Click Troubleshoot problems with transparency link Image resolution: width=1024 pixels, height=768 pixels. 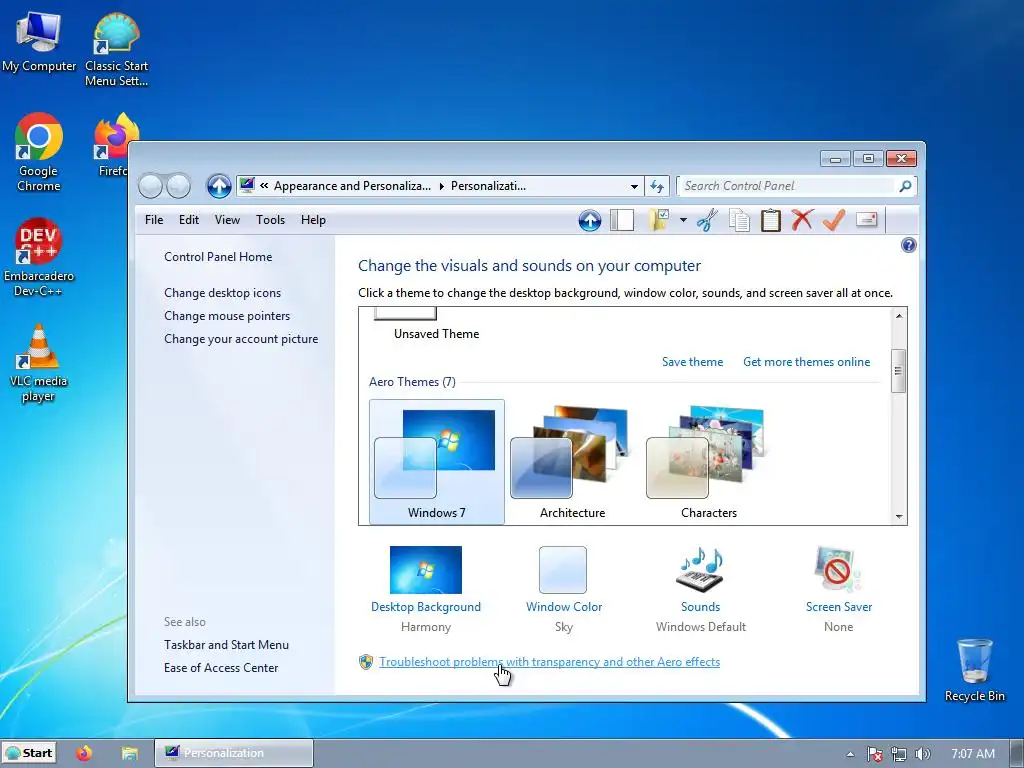(549, 662)
